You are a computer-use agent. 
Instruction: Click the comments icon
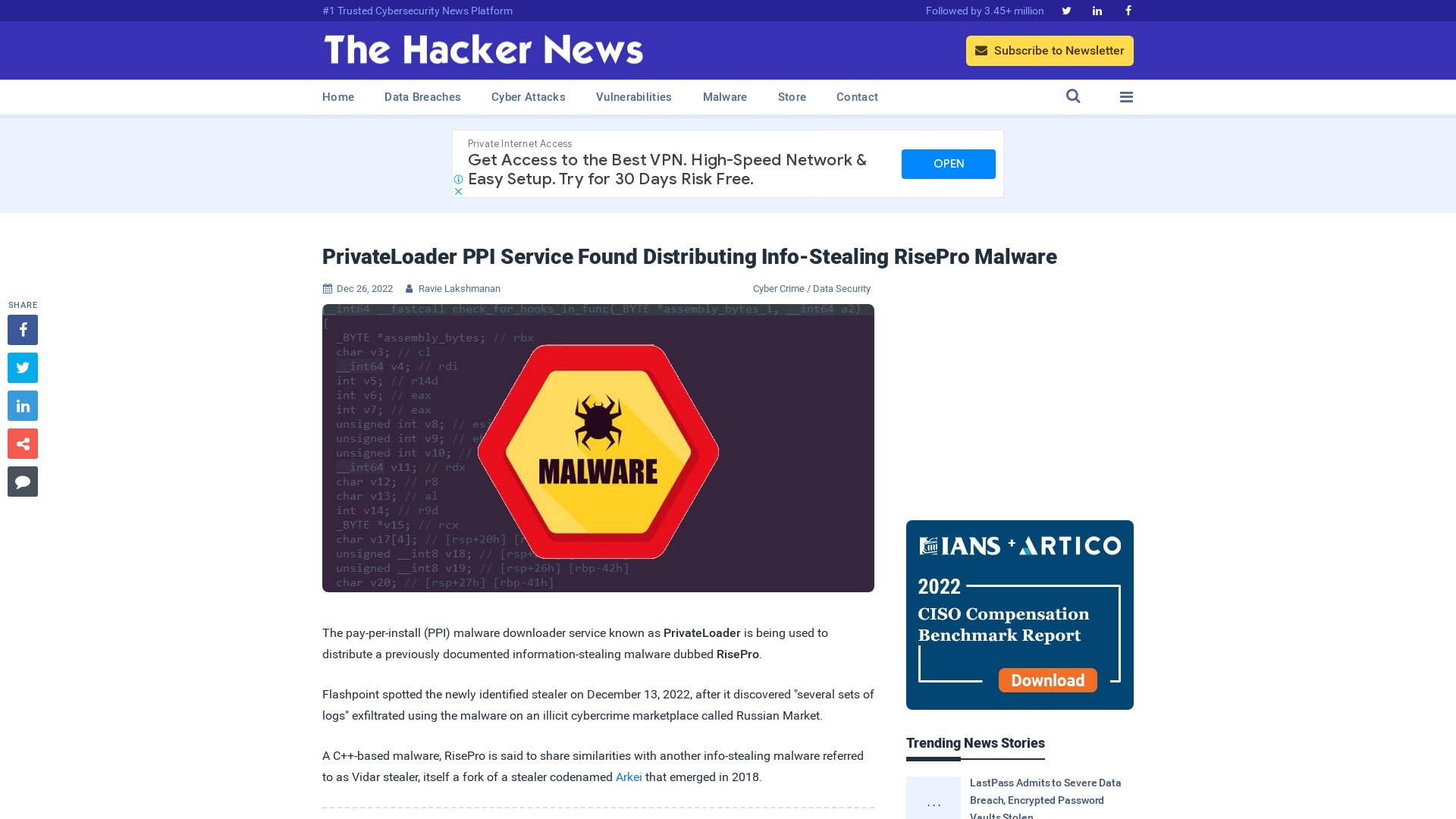22,481
